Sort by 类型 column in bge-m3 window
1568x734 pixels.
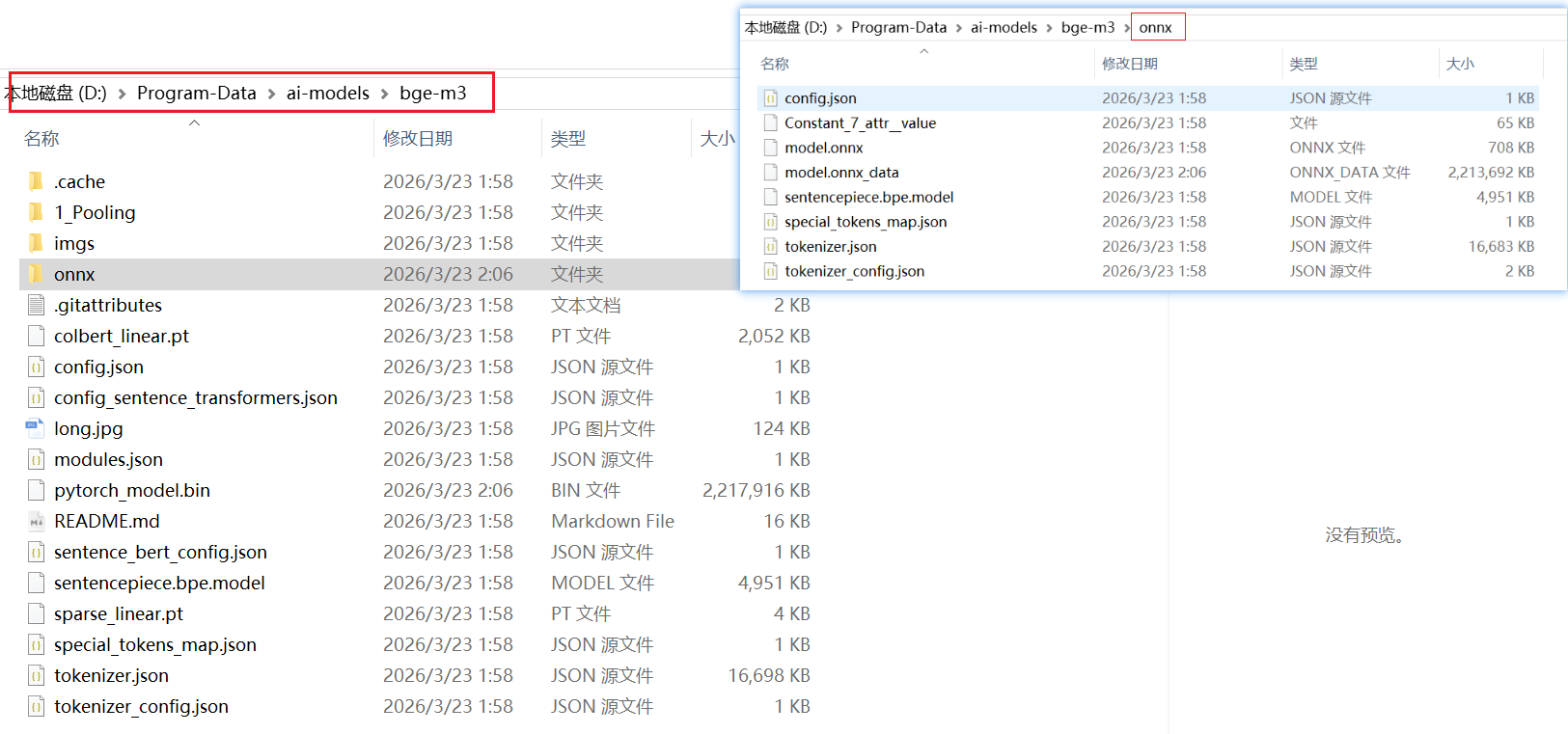(568, 139)
